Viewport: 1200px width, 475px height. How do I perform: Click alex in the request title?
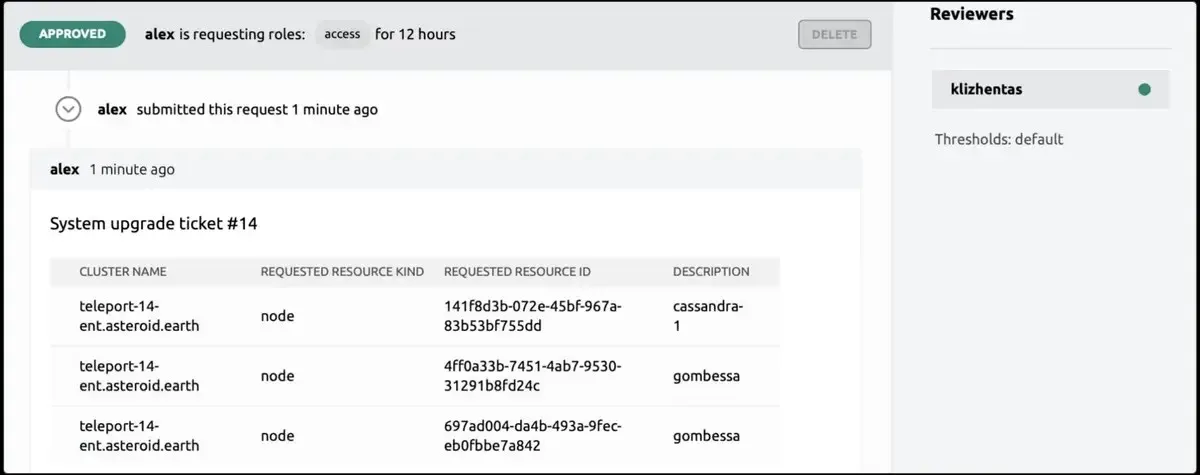[160, 34]
